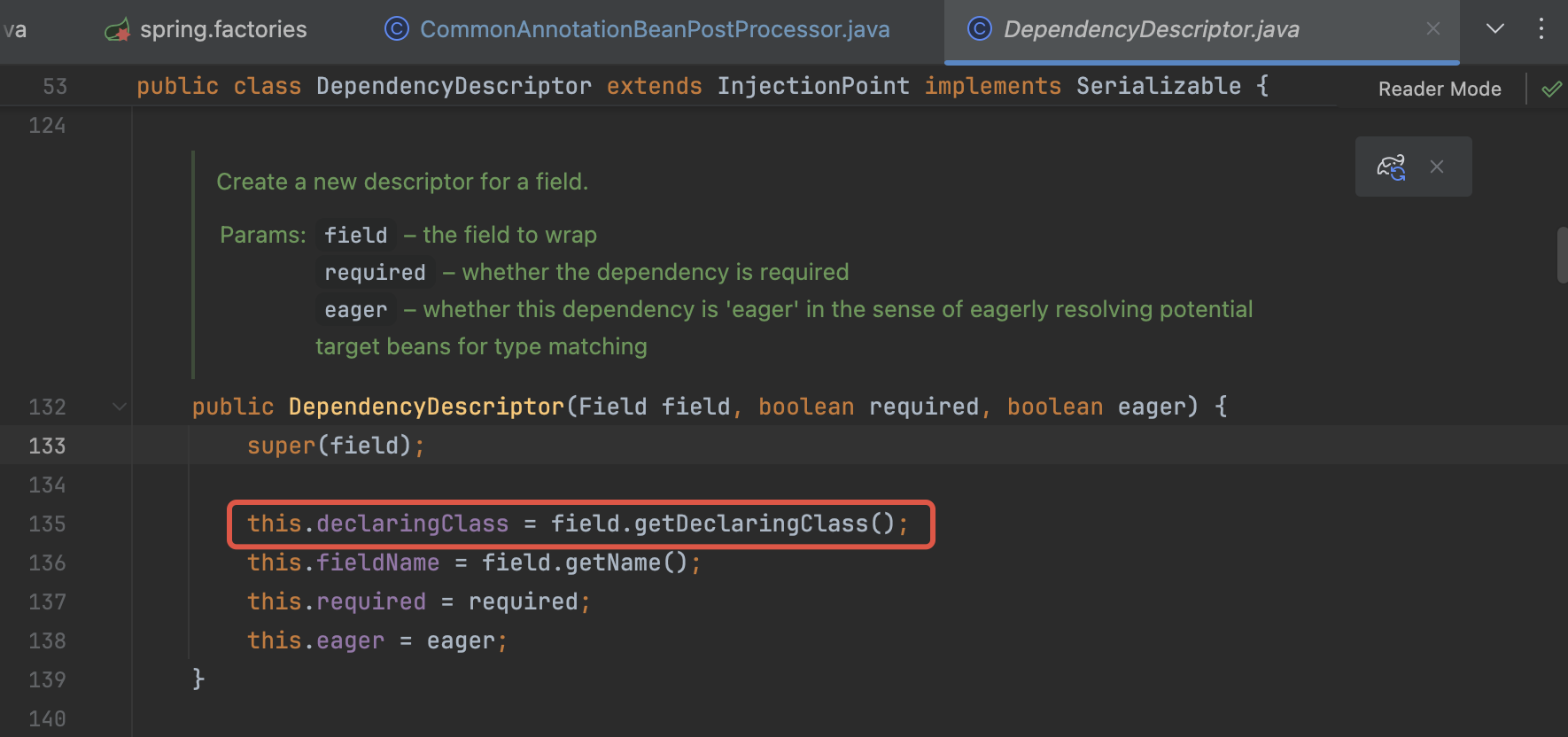Click the green inspection checkmark icon
The height and width of the screenshot is (737, 1568).
1551,89
